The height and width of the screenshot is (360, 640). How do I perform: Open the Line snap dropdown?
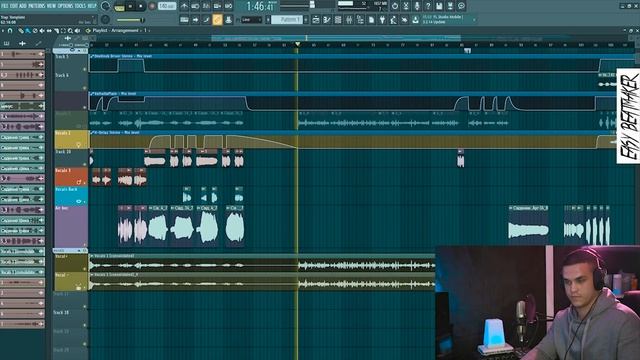[251, 20]
